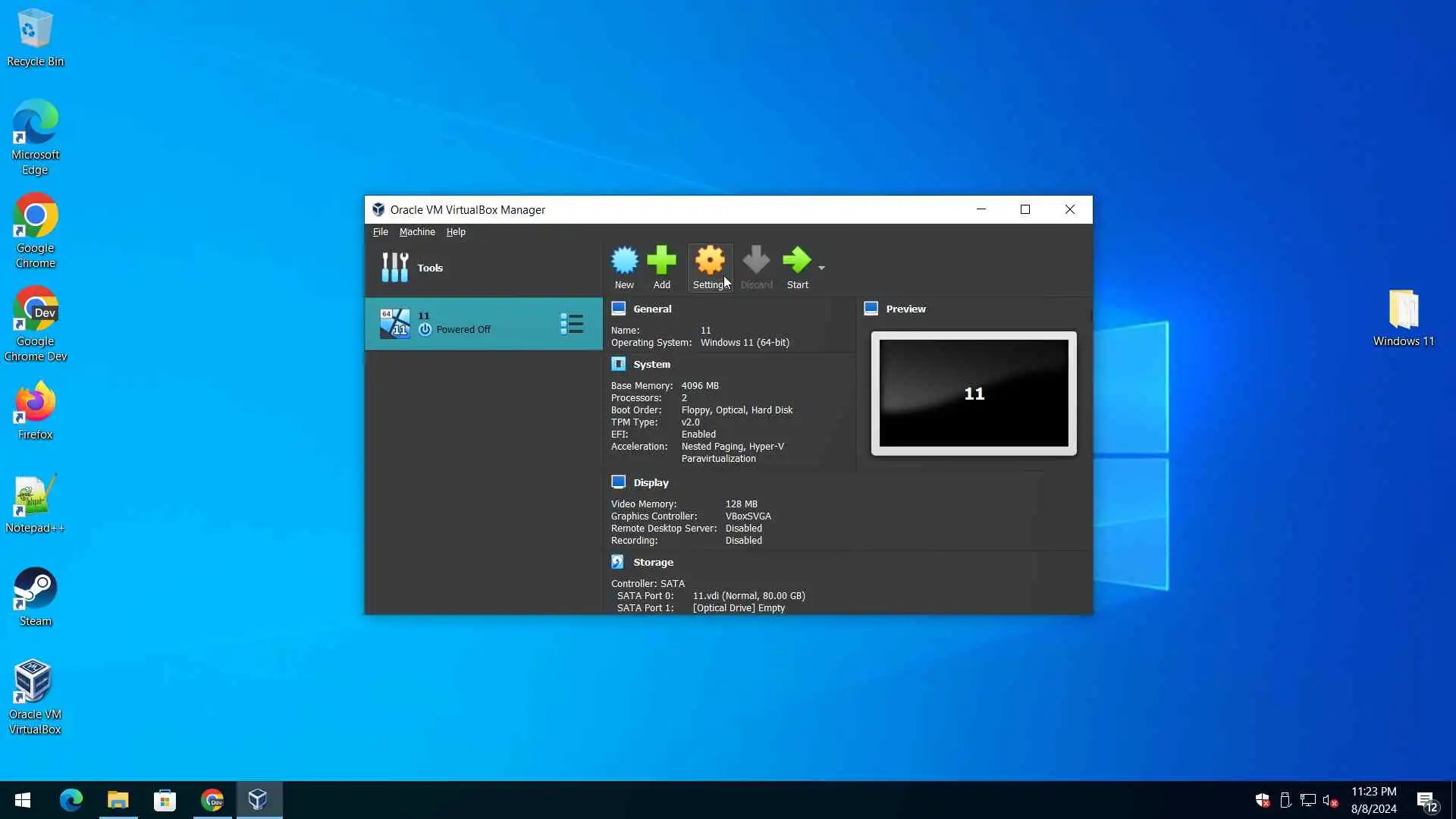Select the Storage section icon
Viewport: 1456px width, 819px height.
pyautogui.click(x=618, y=562)
